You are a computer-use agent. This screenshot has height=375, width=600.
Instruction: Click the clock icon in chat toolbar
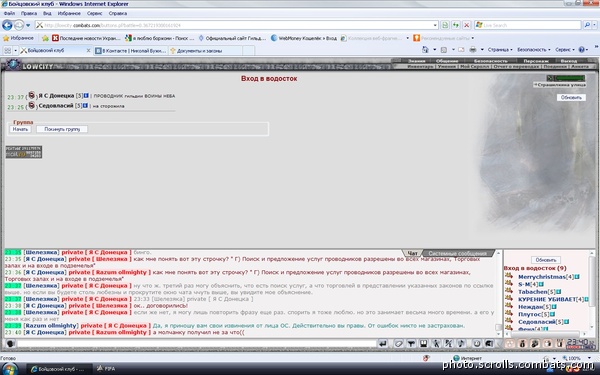tap(477, 344)
